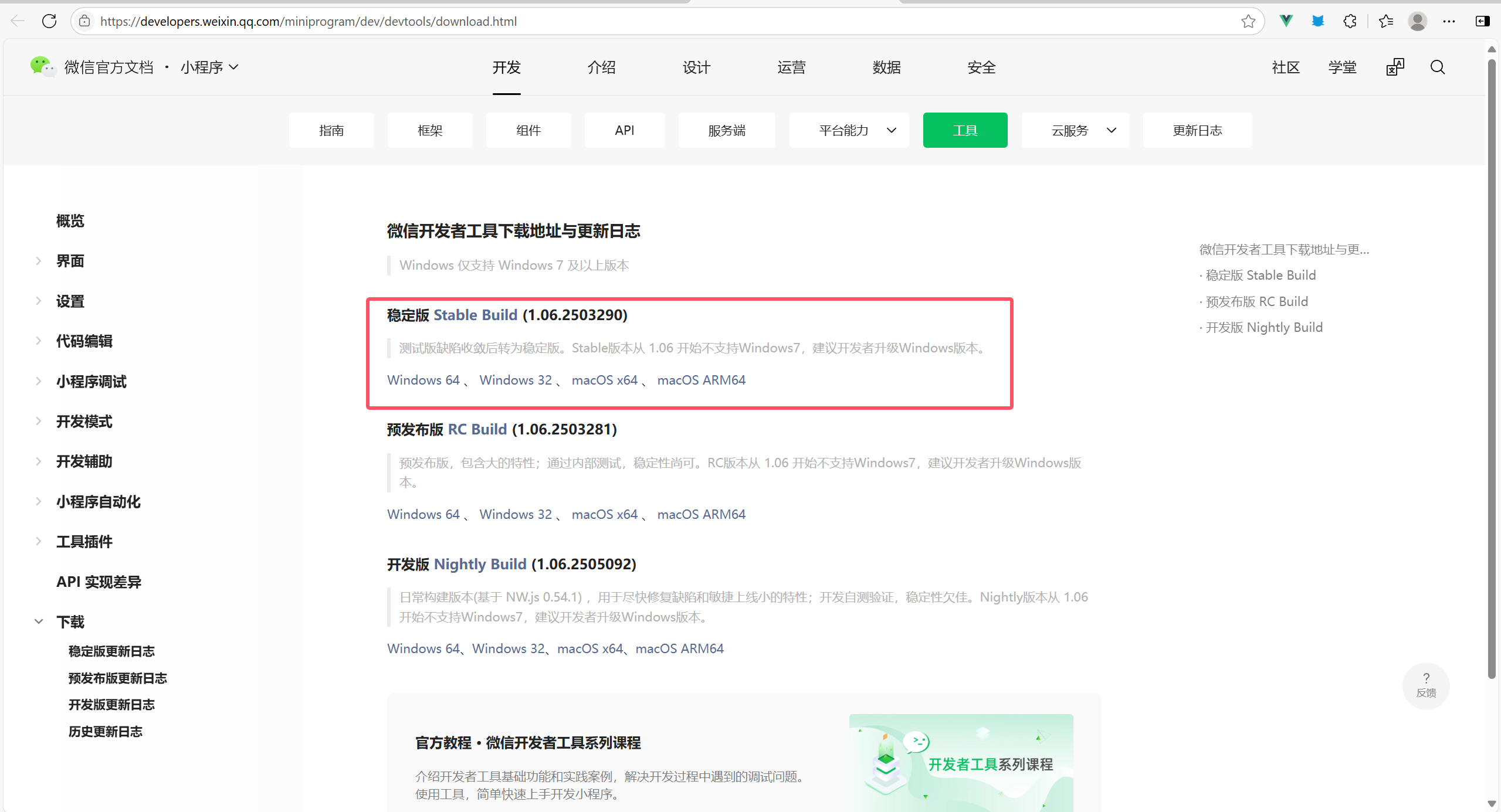Open the browser extensions puzzle icon

[1350, 21]
